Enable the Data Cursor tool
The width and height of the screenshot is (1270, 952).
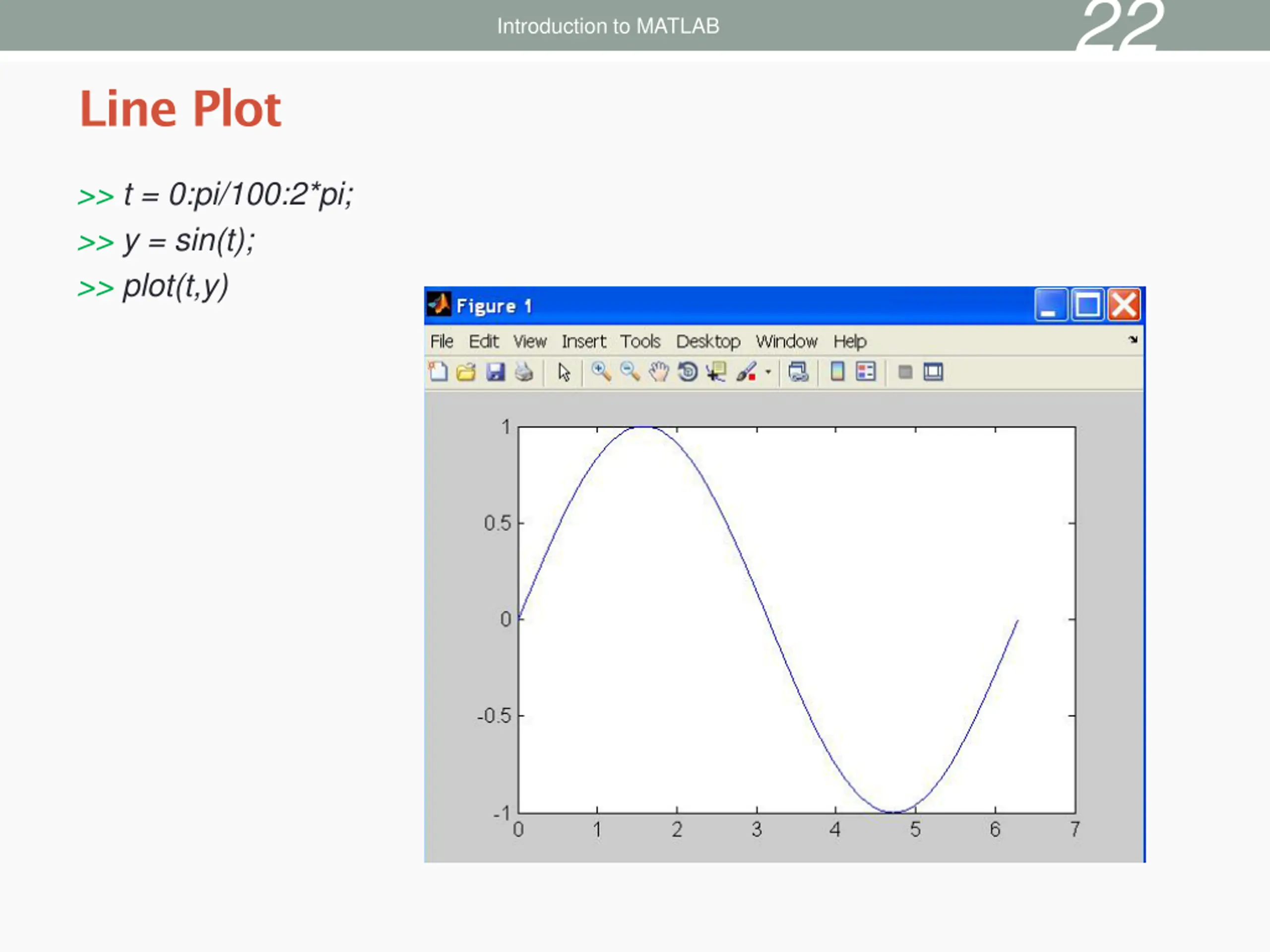pos(716,372)
